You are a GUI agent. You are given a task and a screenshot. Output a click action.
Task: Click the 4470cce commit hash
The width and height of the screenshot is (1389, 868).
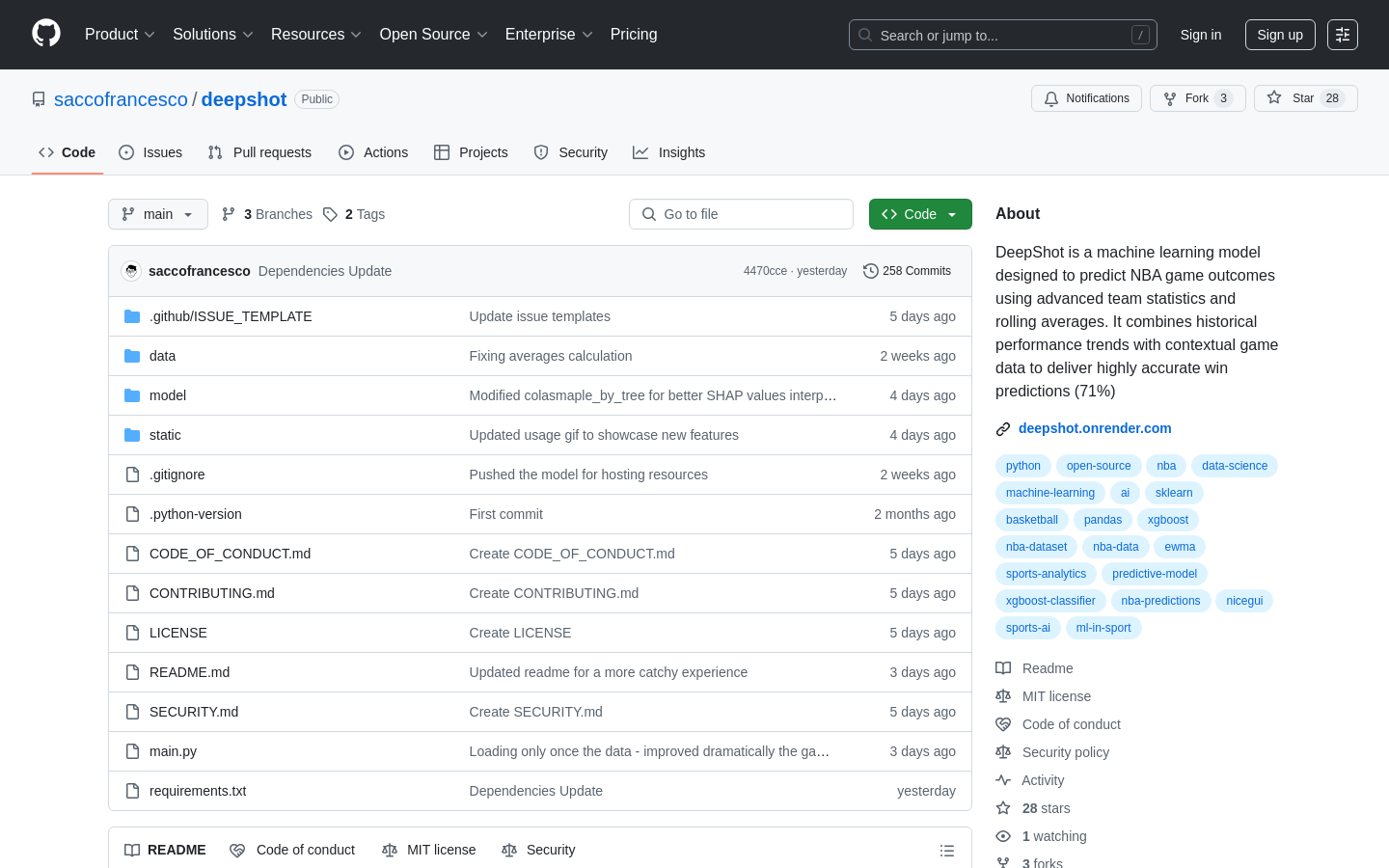765,271
